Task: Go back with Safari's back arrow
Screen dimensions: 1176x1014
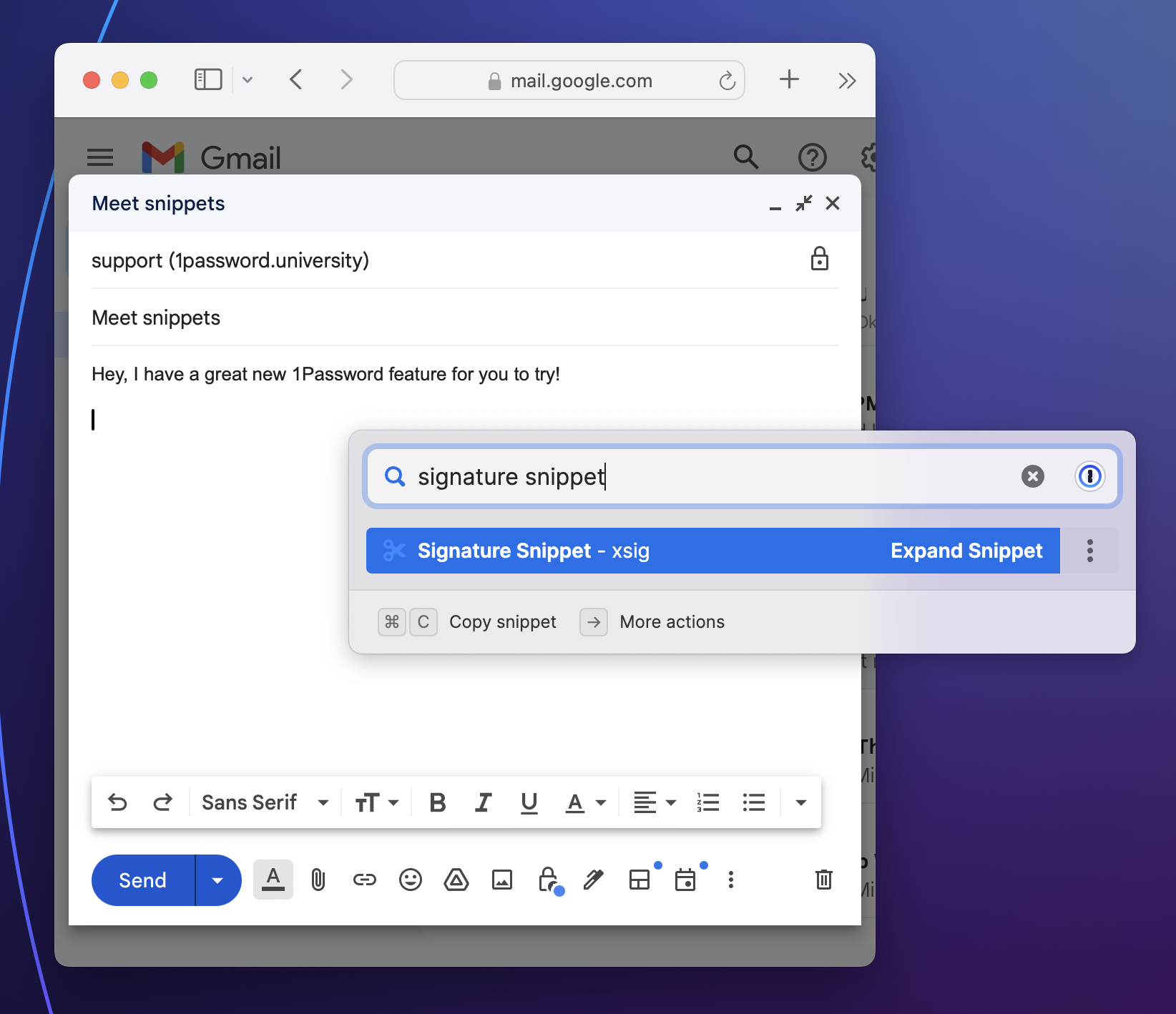Action: (296, 79)
